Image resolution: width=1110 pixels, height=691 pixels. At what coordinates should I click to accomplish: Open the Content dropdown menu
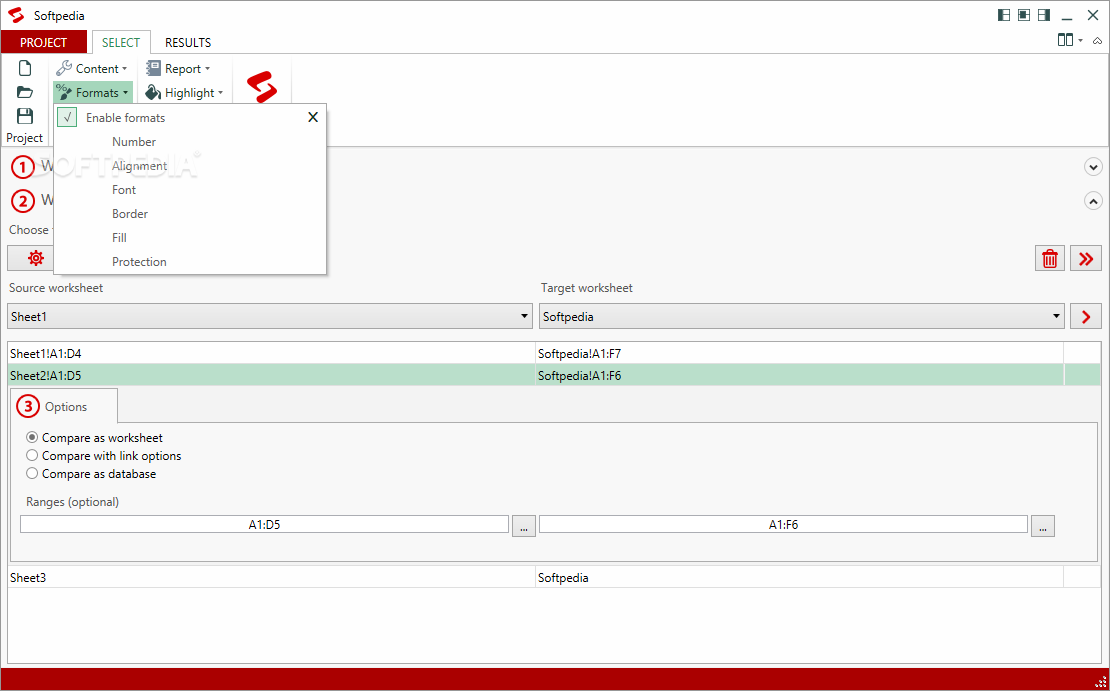pyautogui.click(x=92, y=68)
